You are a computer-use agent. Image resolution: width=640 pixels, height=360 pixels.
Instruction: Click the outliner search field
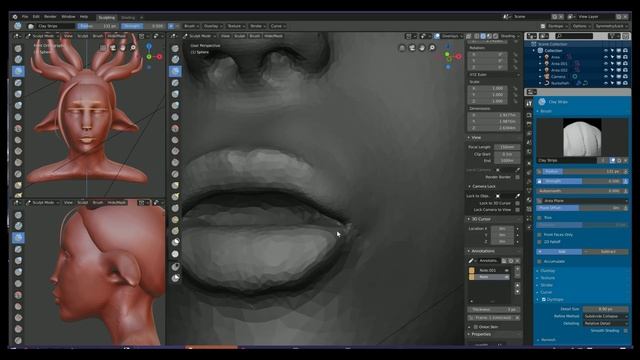(574, 36)
